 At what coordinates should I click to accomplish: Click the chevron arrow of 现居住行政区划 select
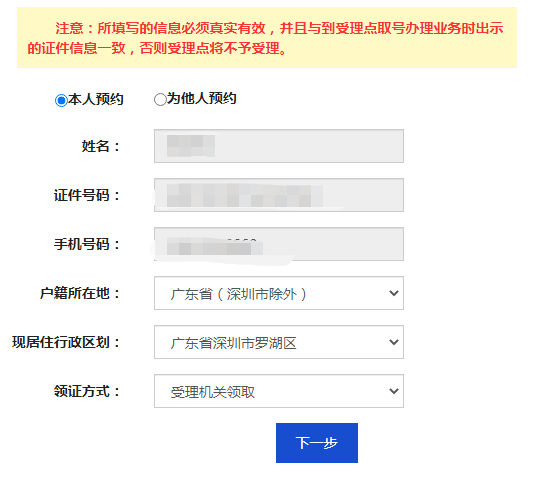click(x=394, y=342)
